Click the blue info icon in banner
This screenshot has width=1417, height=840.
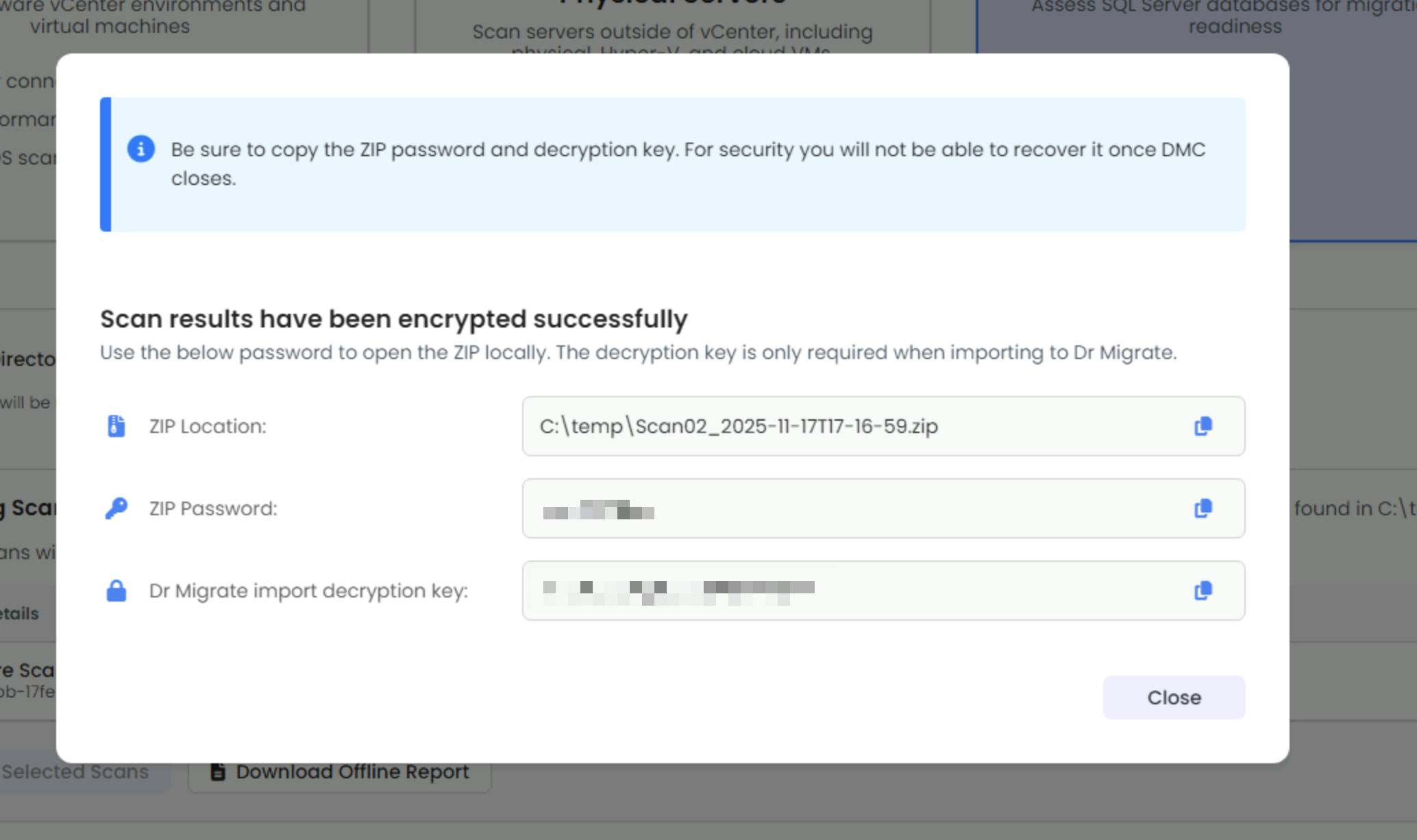[141, 149]
